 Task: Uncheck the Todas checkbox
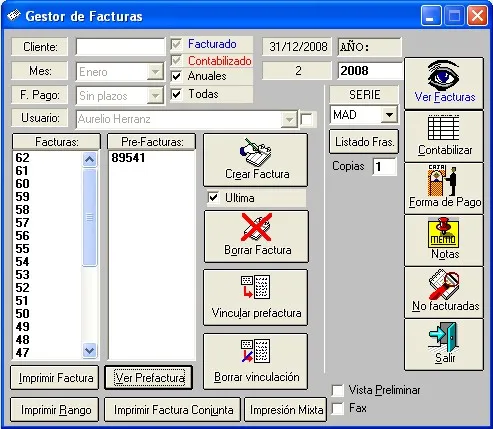(x=176, y=94)
